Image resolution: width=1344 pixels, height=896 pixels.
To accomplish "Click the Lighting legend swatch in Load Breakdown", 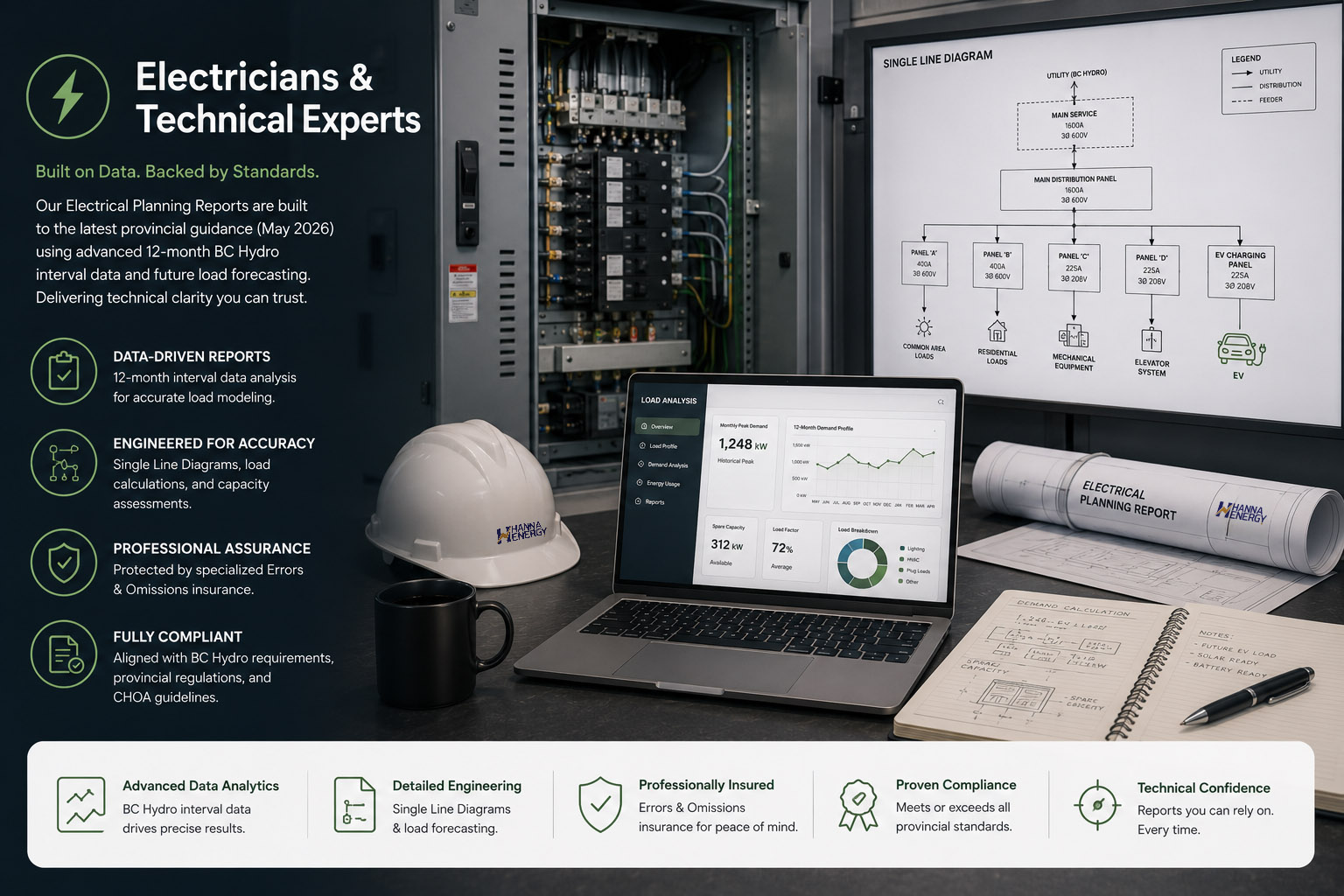I will pyautogui.click(x=902, y=549).
